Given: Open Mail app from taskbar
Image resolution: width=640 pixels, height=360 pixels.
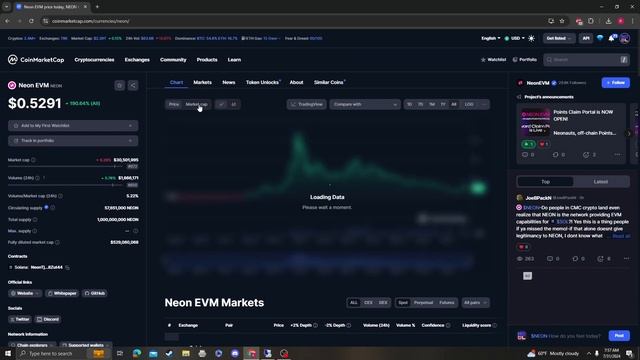Looking at the screenshot, I should (153, 353).
